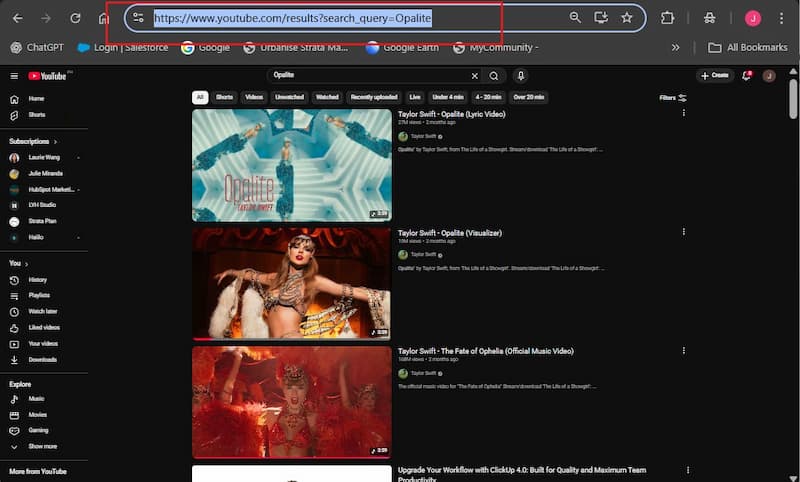Select the Under 4 min filter chip

448,97
